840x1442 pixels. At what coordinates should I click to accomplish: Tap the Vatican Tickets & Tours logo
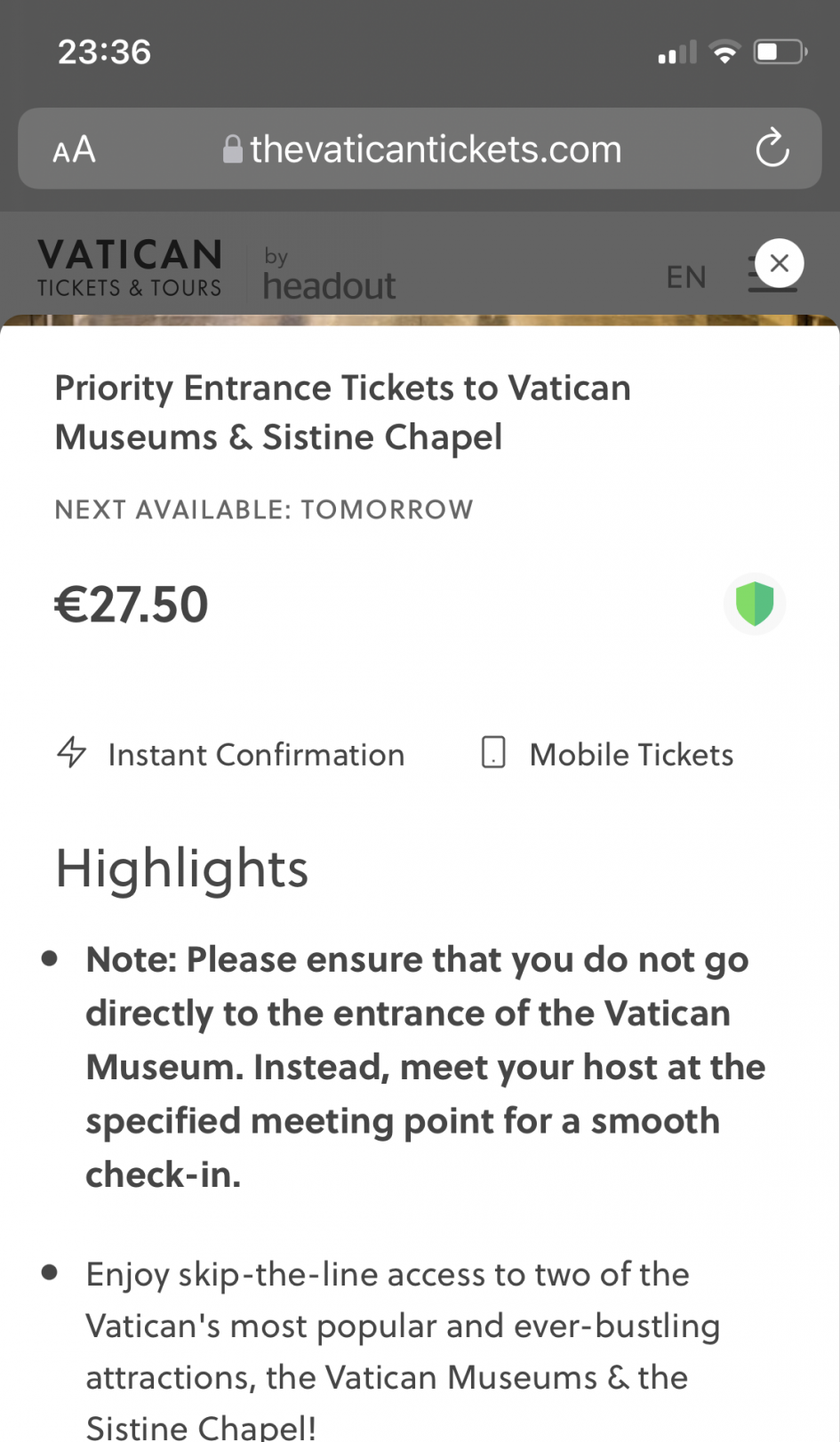click(x=130, y=268)
